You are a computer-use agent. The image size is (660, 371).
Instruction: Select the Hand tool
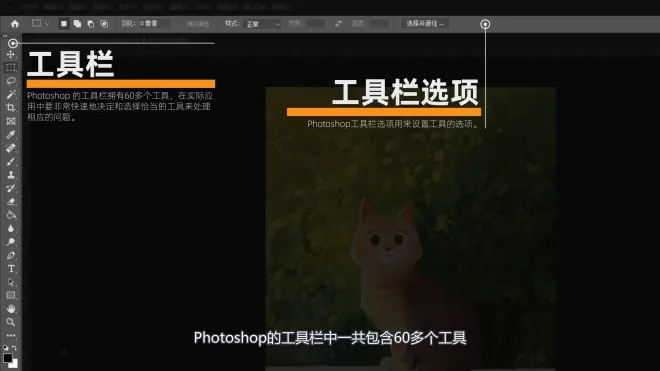tap(11, 309)
